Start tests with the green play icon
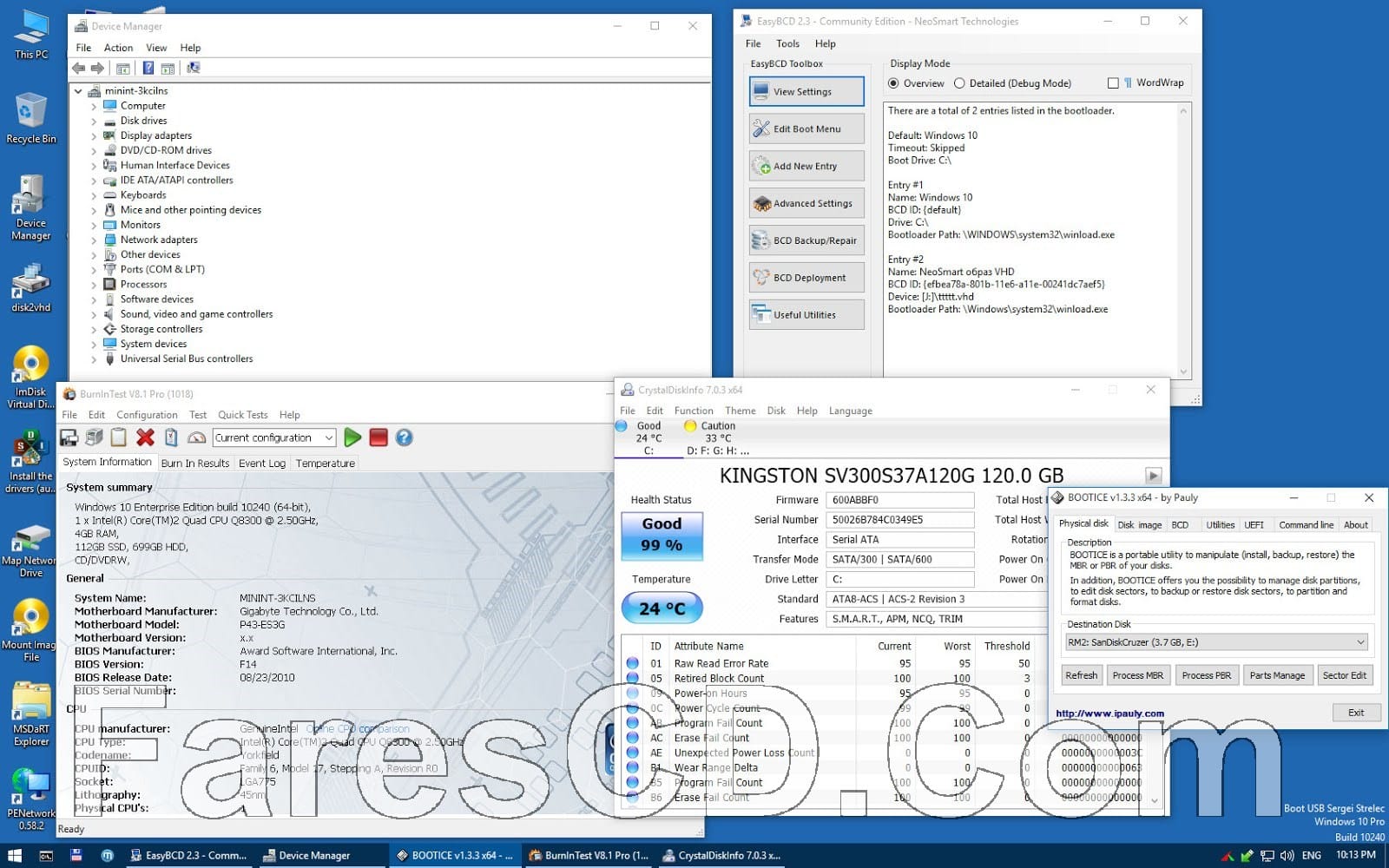 352,437
